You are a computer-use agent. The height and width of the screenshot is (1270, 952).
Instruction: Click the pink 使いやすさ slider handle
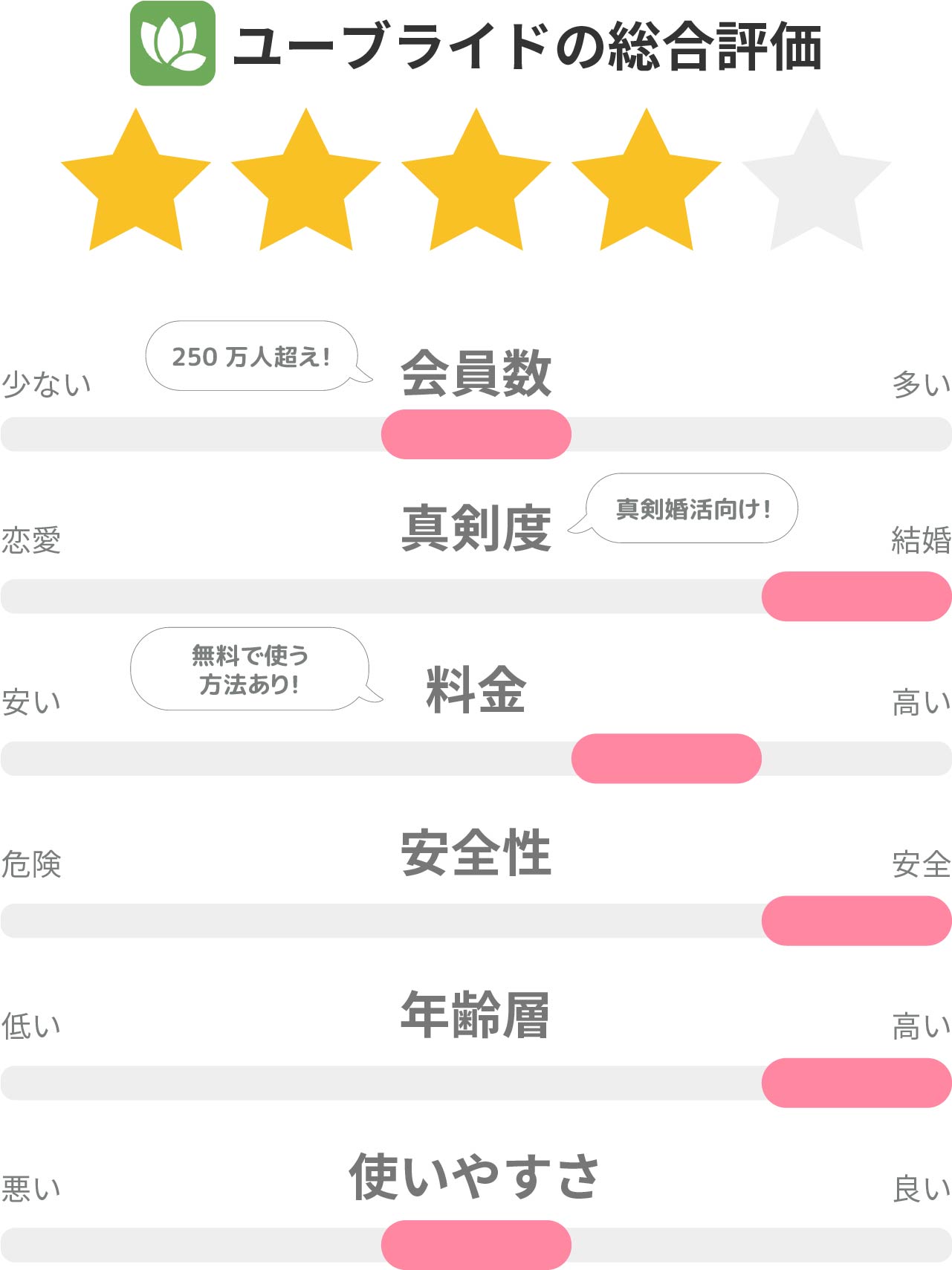coord(476,1245)
